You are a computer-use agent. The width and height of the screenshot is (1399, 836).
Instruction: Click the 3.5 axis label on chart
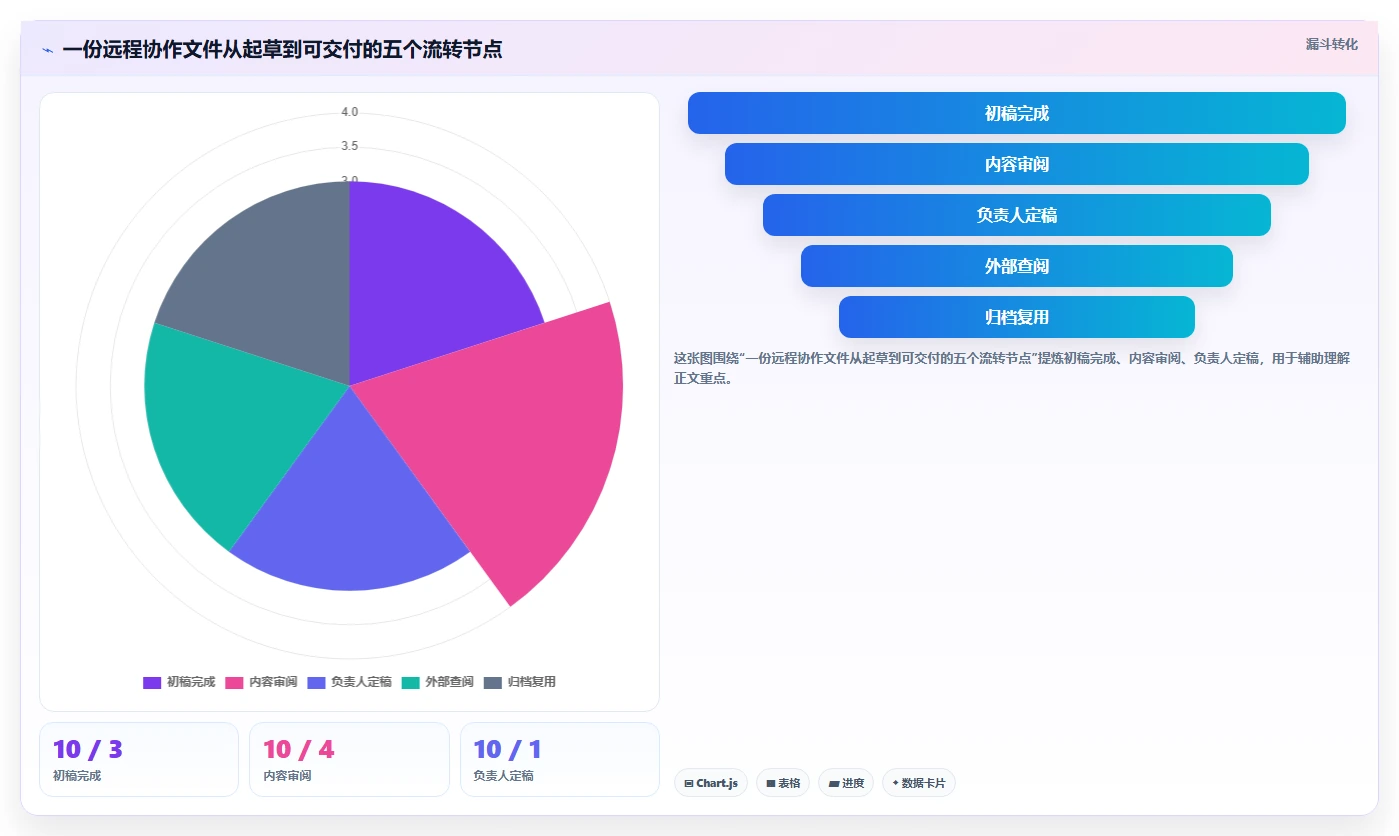(x=349, y=146)
